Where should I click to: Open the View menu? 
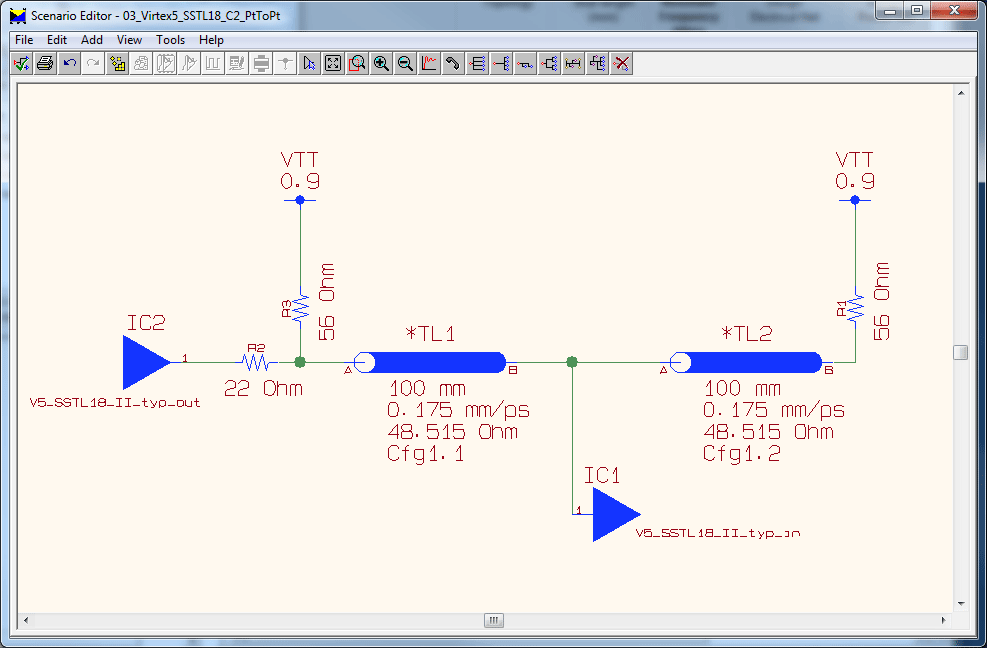(x=129, y=40)
